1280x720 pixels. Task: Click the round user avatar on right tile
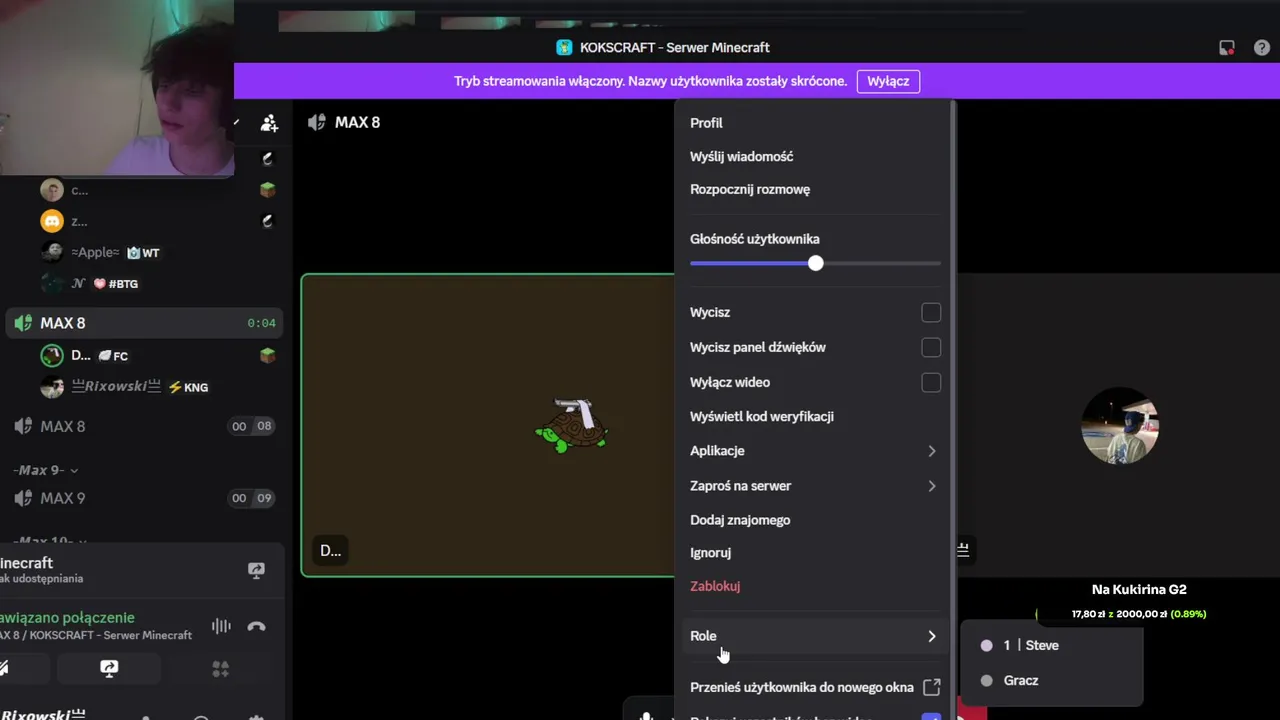pos(1120,426)
